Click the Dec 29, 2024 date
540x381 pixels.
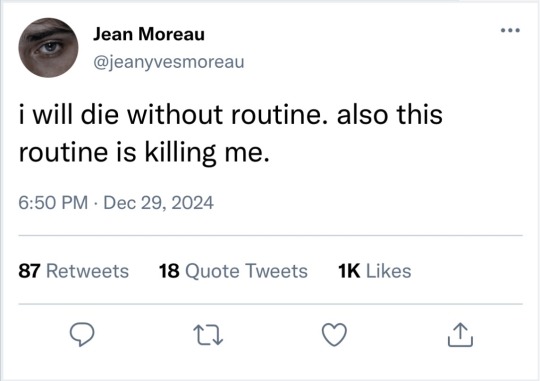(x=158, y=203)
